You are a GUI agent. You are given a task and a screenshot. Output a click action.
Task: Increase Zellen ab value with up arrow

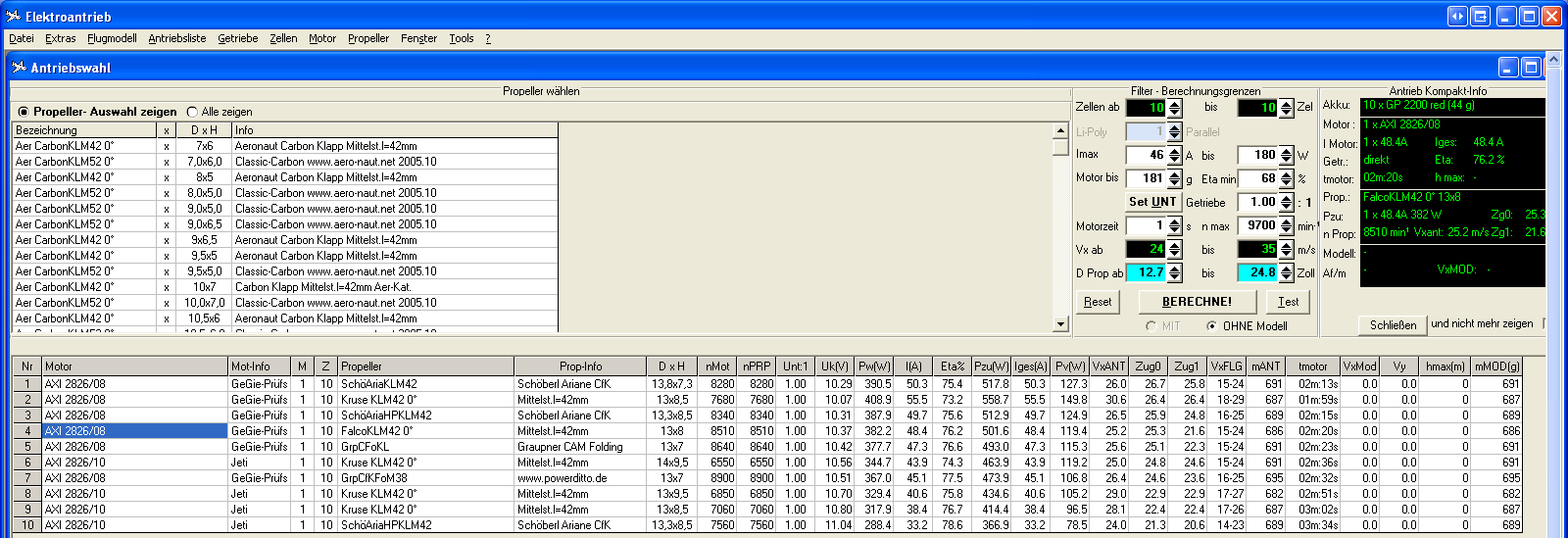1175,104
